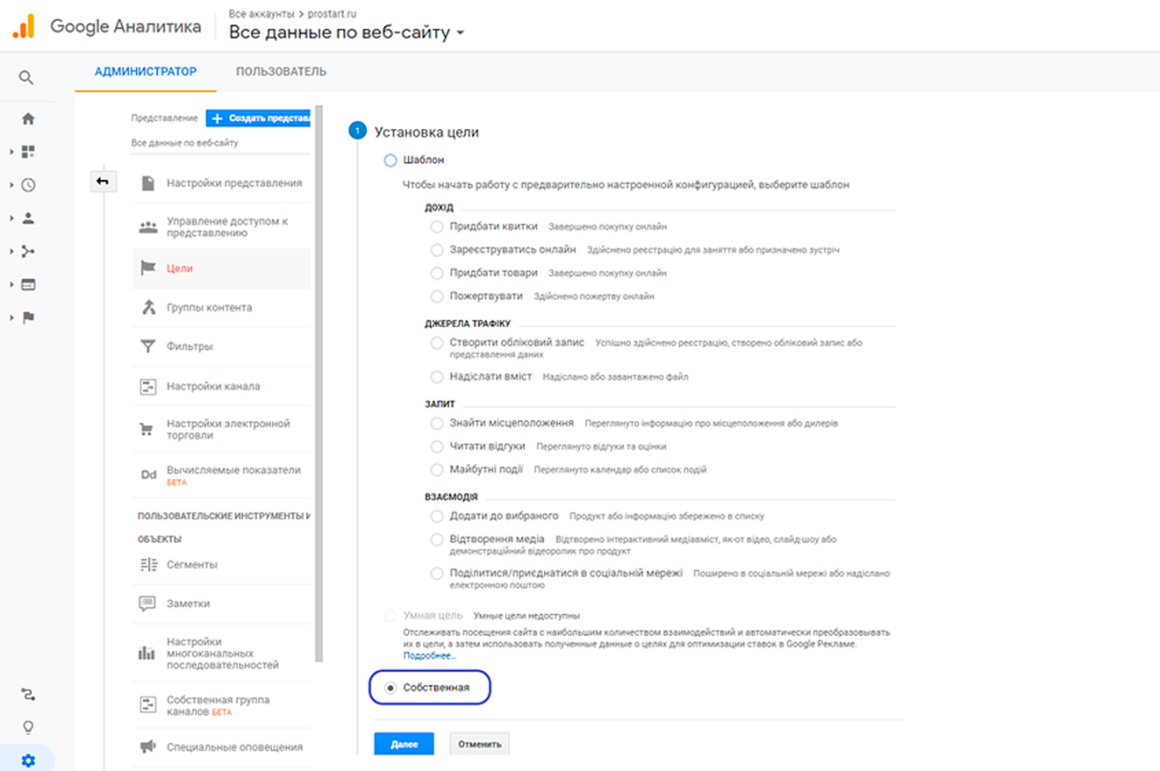Click the Далее button

(404, 744)
